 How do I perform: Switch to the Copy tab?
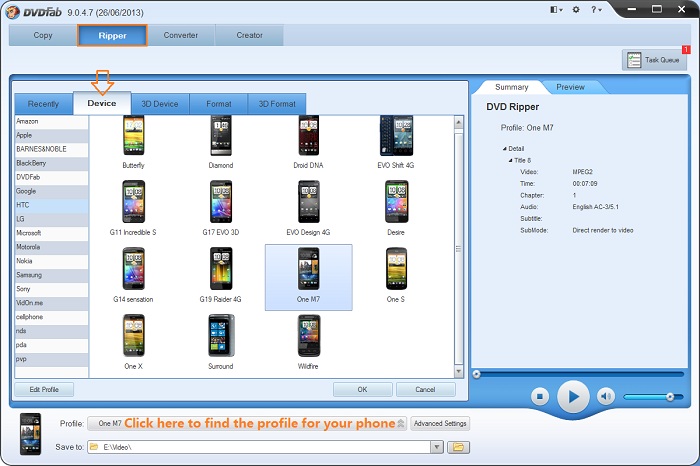(43, 35)
